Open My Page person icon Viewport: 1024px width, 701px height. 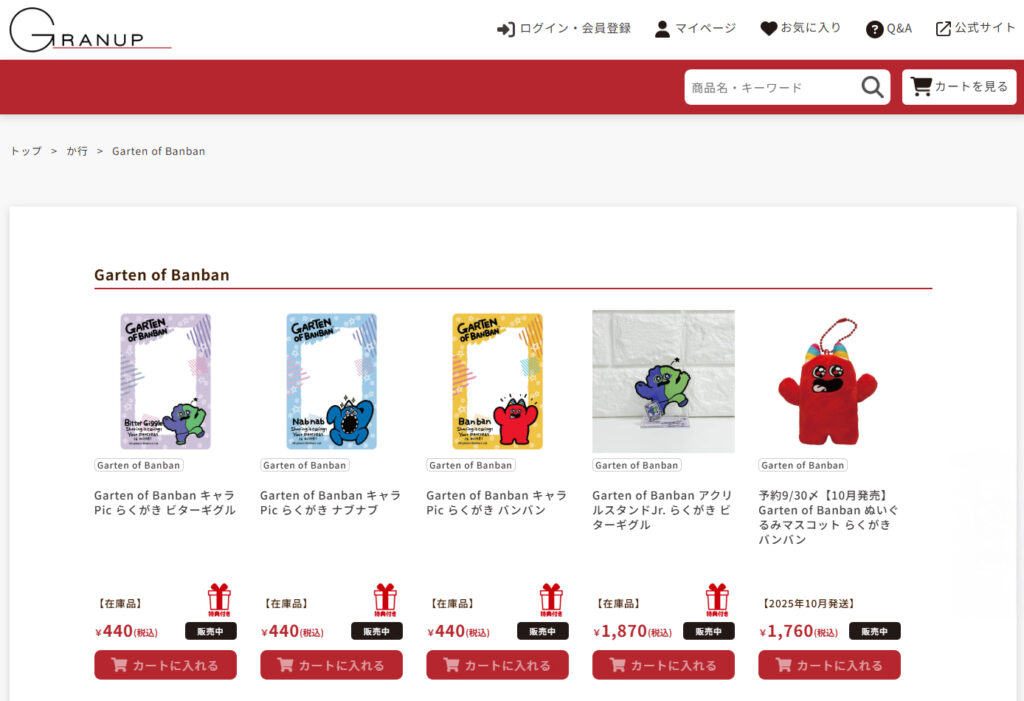click(x=662, y=29)
